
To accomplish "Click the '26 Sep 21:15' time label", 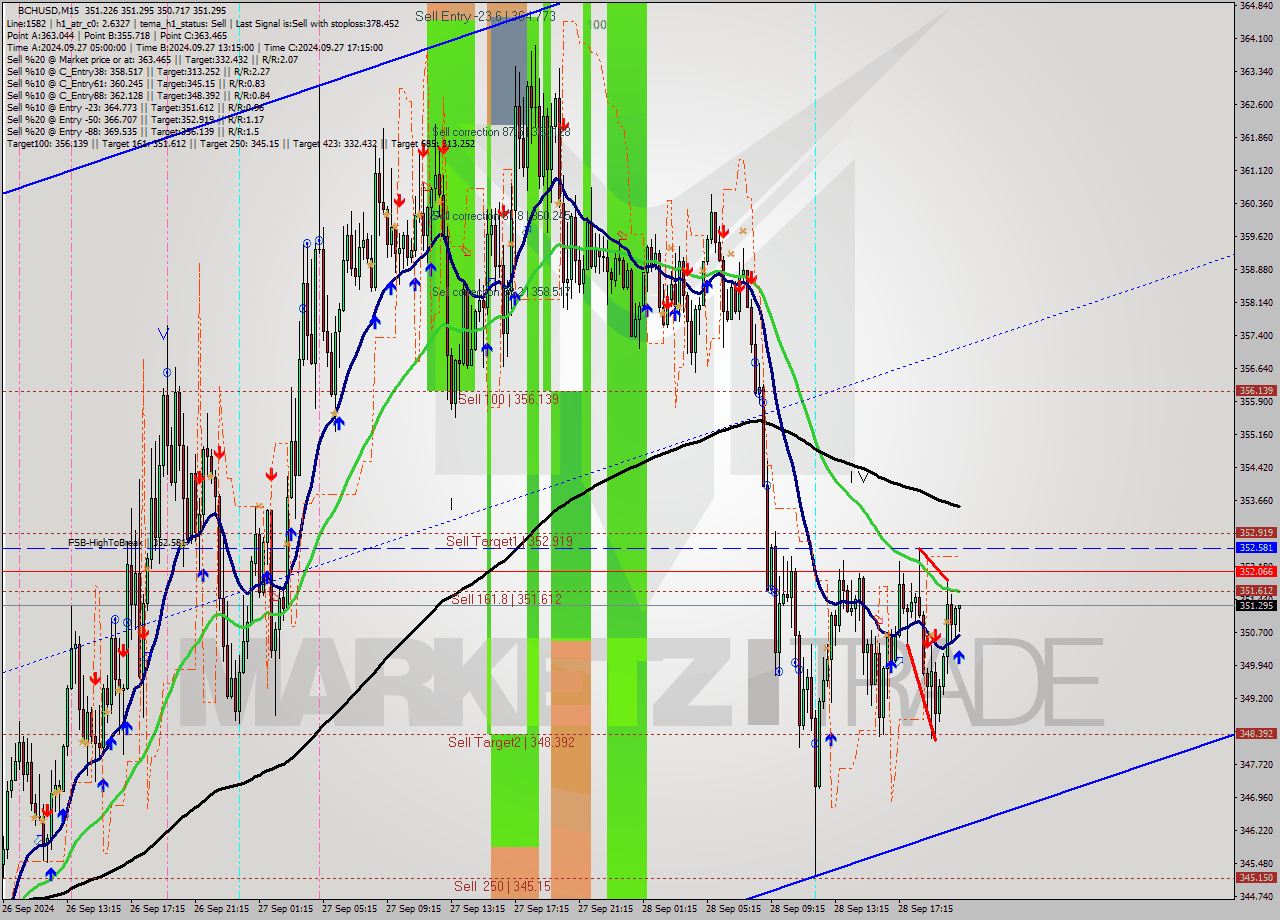I will [x=223, y=909].
